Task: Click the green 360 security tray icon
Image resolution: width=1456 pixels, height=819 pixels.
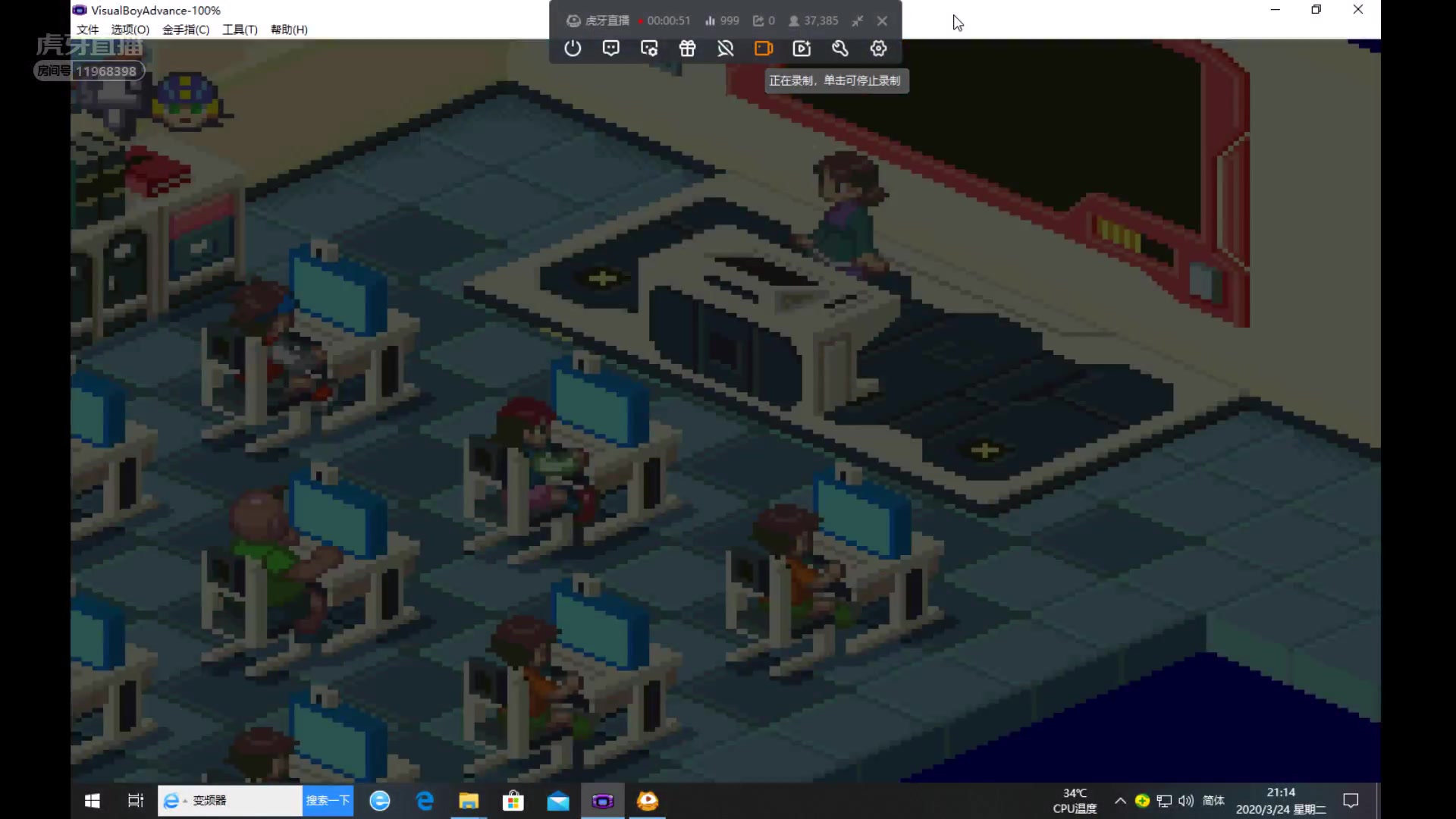Action: (x=1142, y=801)
